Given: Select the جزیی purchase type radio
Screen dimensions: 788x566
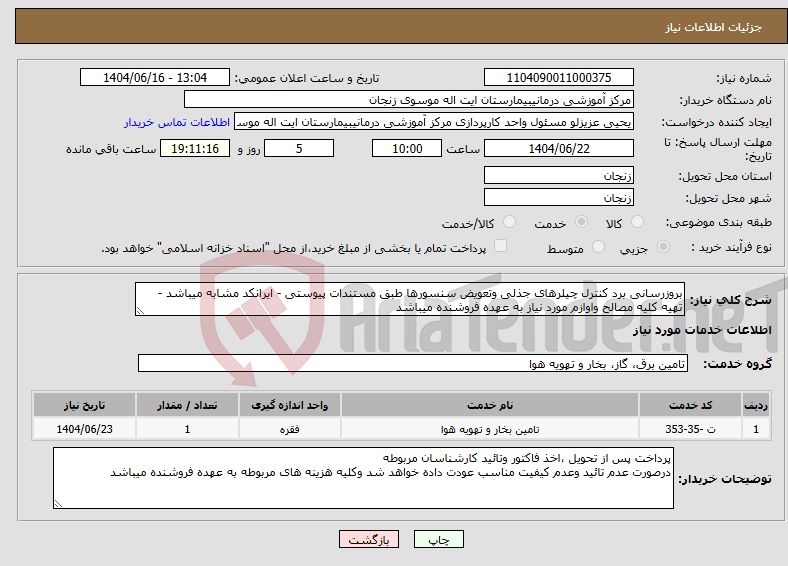Looking at the screenshot, I should click(663, 246).
